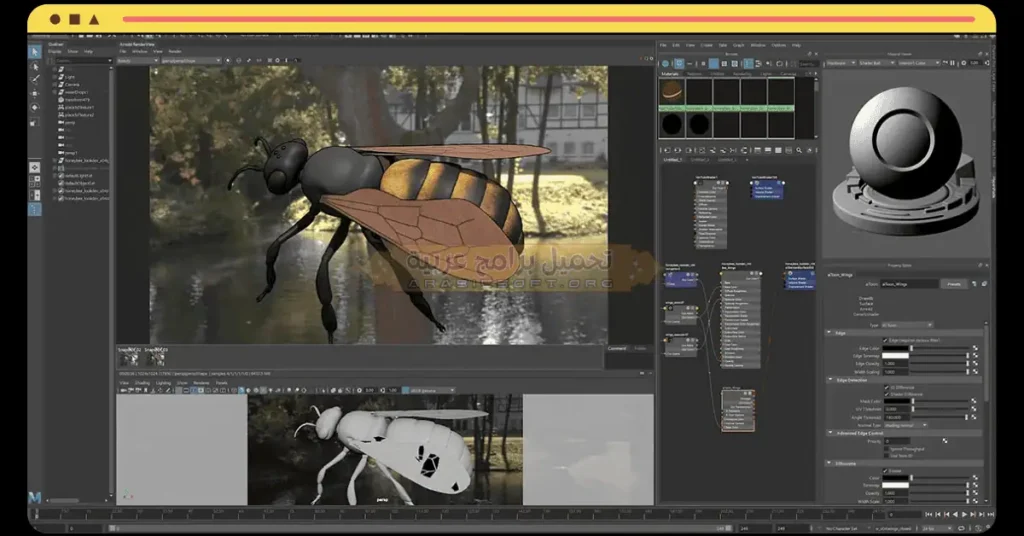Click the first sphere icon in Hypershade browser toolbar

click(x=665, y=63)
